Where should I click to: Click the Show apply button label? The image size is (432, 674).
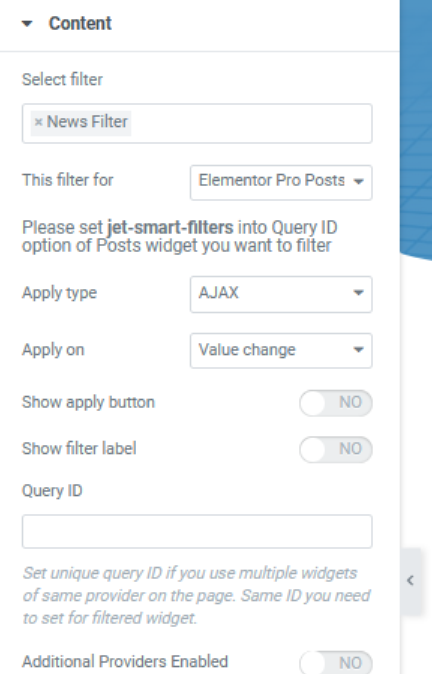88,403
